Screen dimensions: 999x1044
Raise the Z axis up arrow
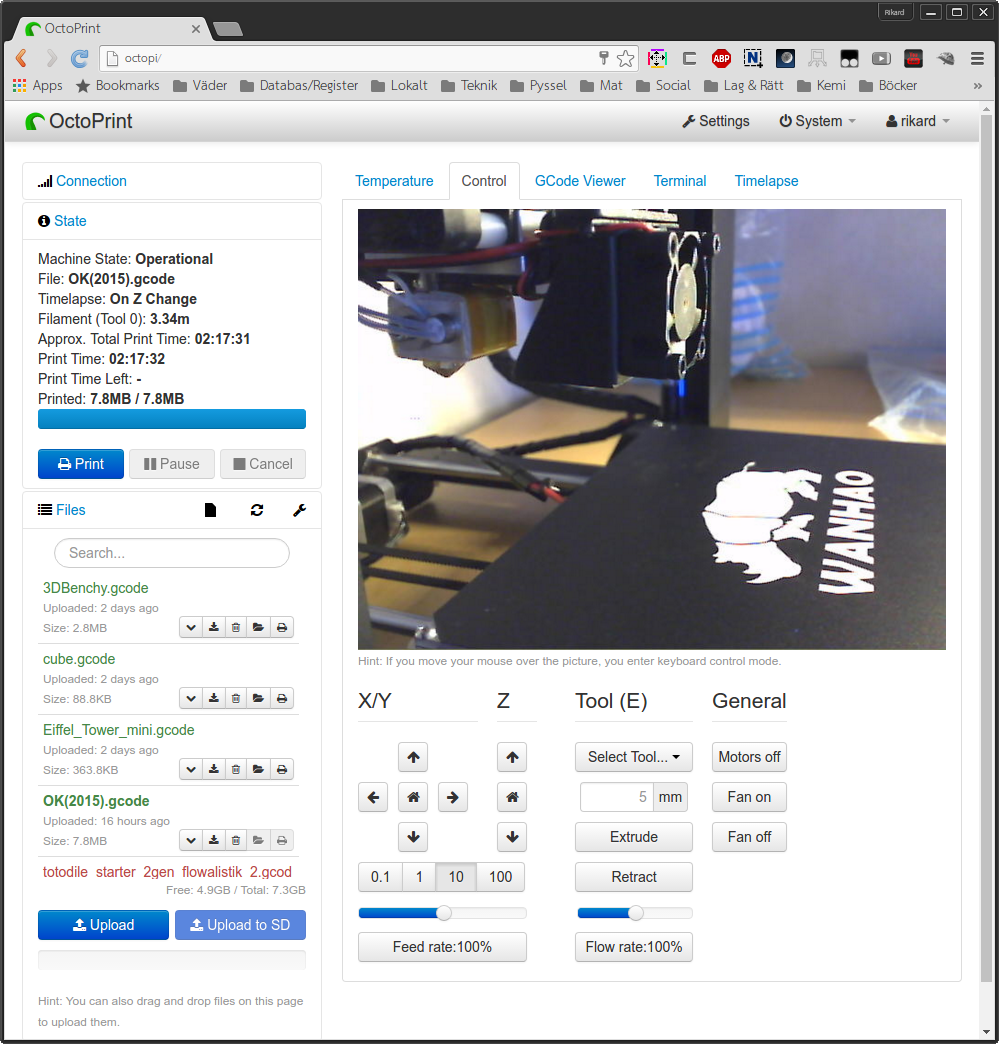pyautogui.click(x=512, y=757)
